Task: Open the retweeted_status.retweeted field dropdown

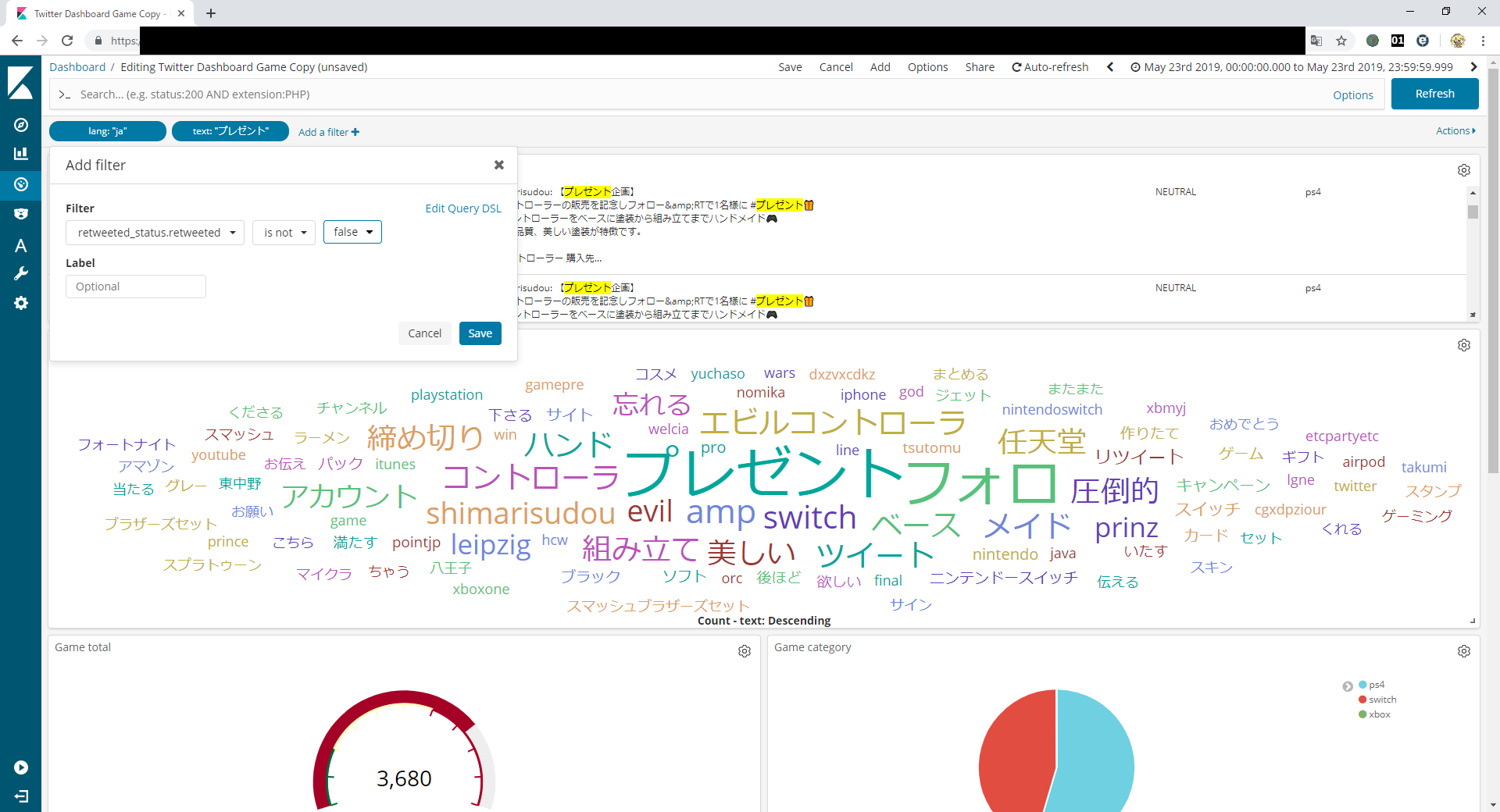Action: coord(155,233)
